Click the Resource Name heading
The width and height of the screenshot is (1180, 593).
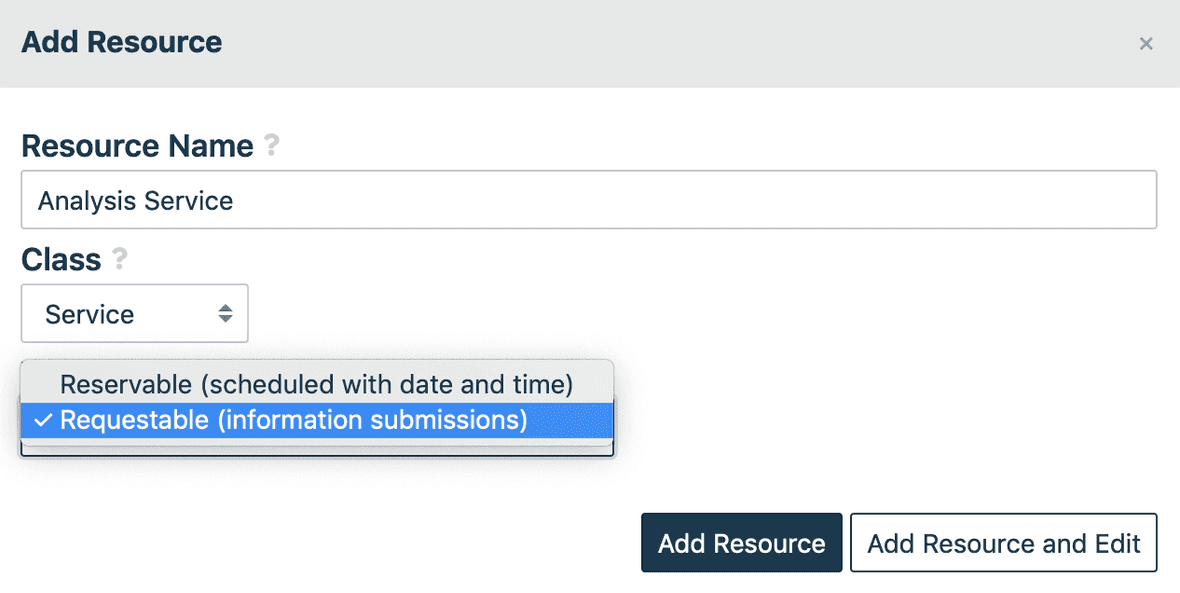point(137,146)
